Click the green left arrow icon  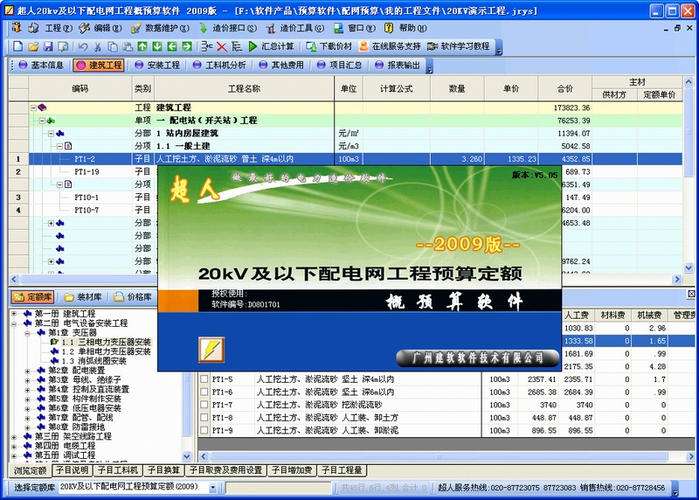172,46
